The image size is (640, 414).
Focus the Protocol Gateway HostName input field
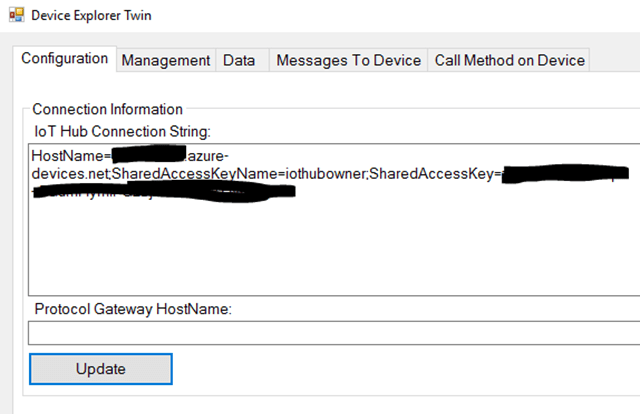pos(330,333)
